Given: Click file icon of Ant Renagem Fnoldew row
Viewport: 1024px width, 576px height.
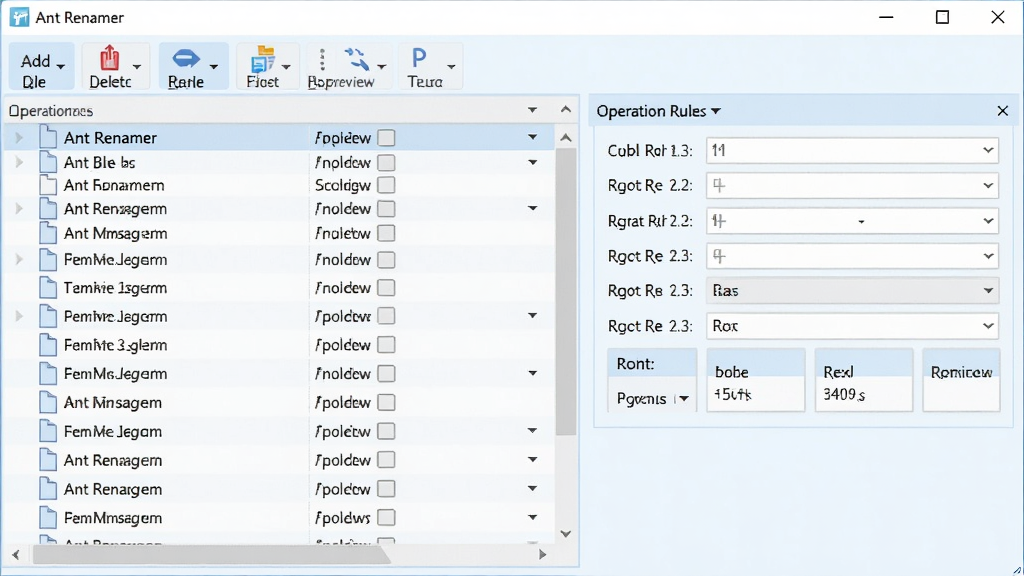Looking at the screenshot, I should click(x=48, y=208).
